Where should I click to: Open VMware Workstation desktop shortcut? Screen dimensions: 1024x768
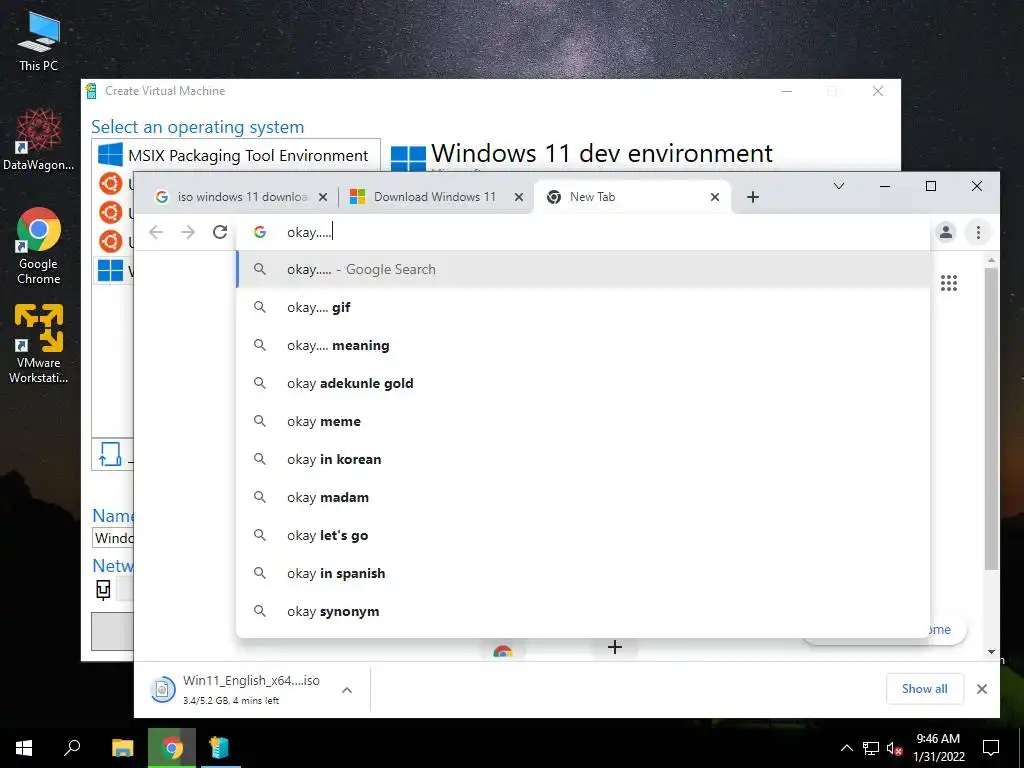tap(39, 344)
